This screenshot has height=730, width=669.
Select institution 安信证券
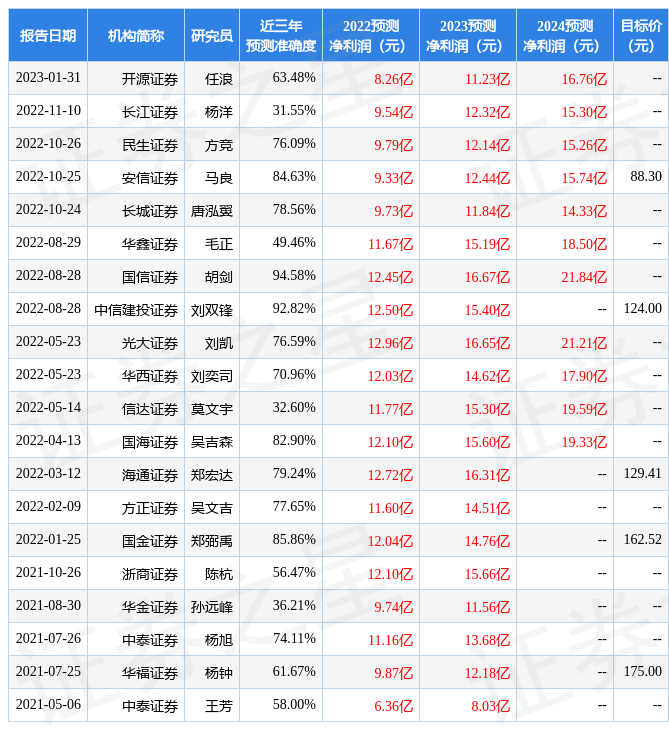point(150,178)
